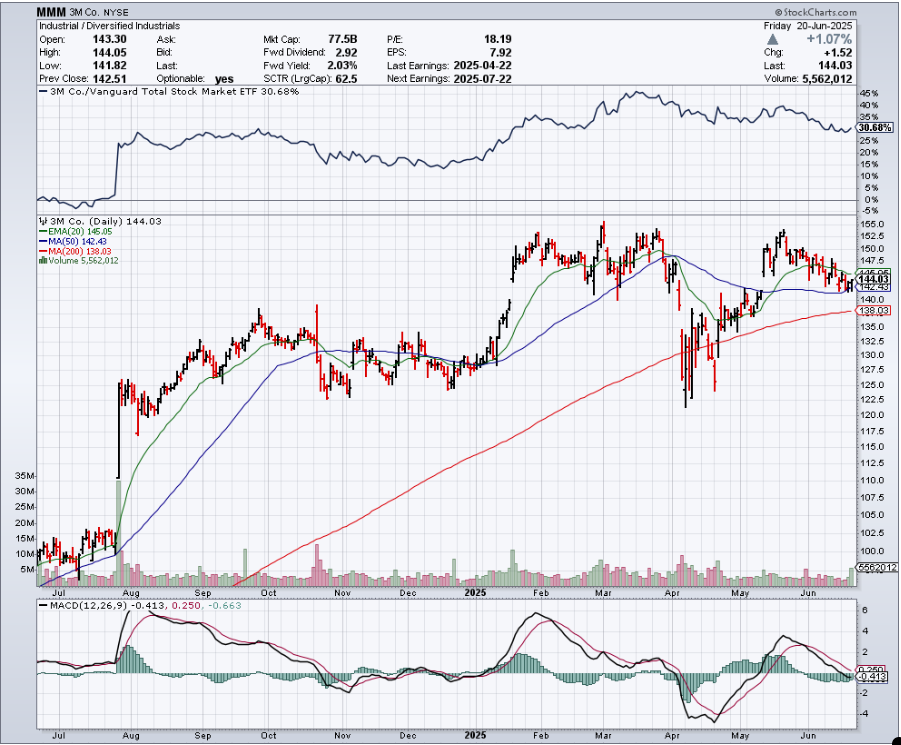The height and width of the screenshot is (745, 901).
Task: Click the -0.413 tag on the MACD axis
Action: 872,677
